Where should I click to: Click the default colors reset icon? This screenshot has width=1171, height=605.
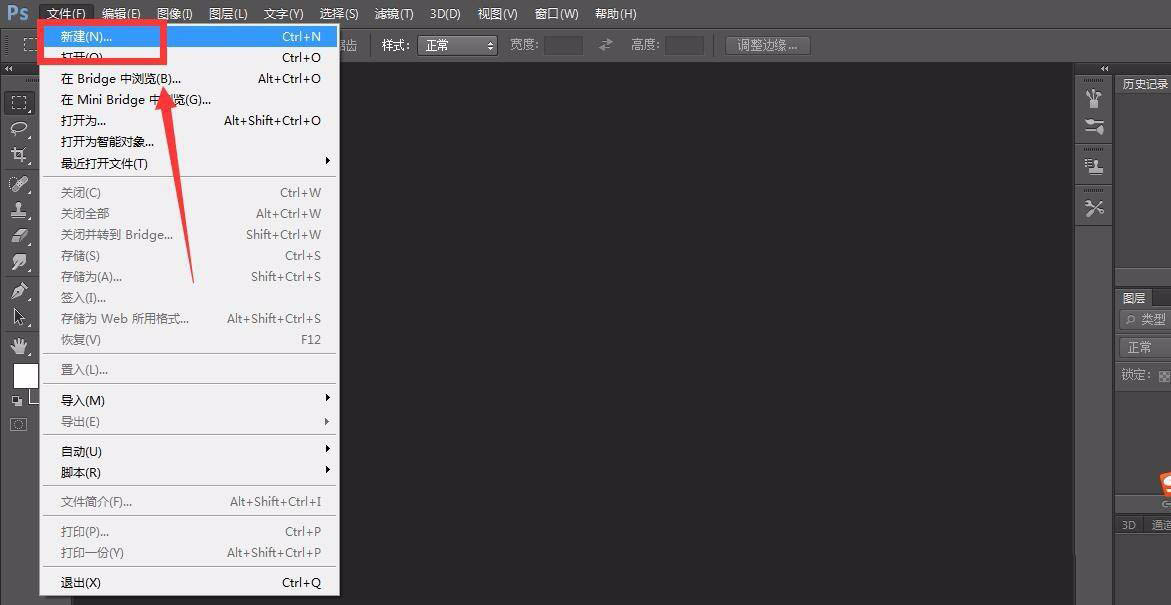(x=16, y=401)
